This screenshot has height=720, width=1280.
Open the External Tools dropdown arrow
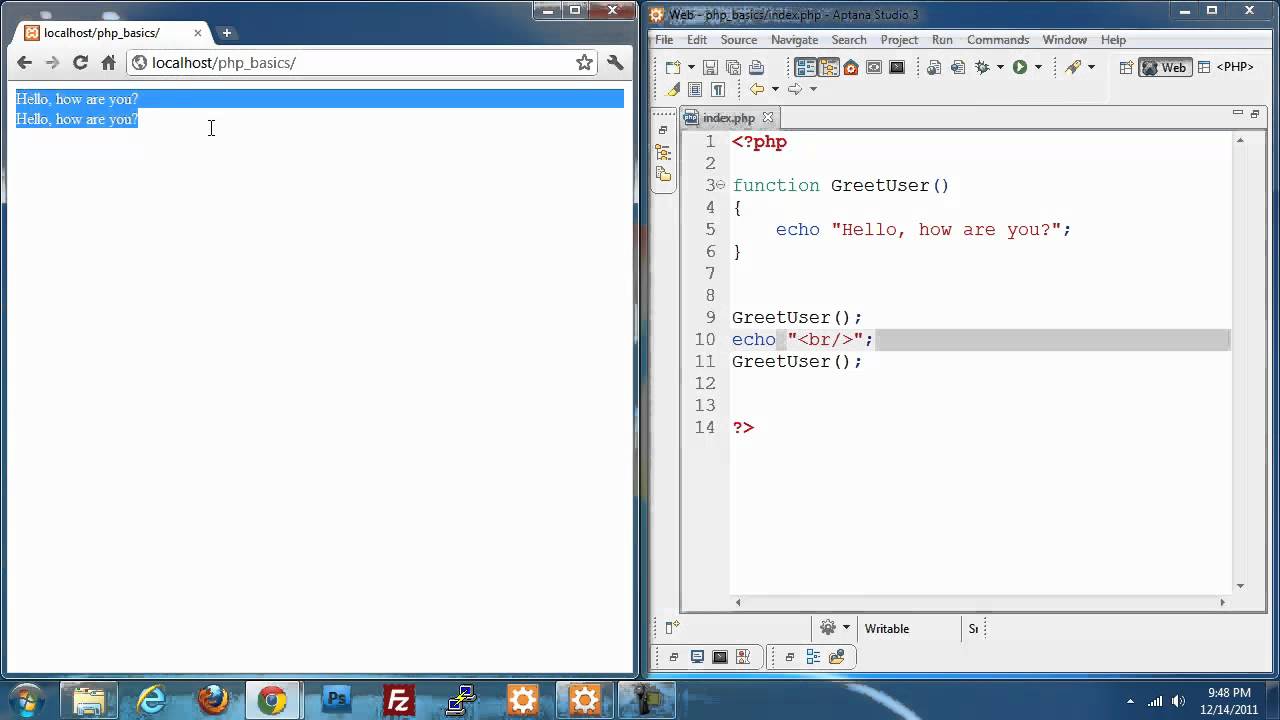[1091, 68]
